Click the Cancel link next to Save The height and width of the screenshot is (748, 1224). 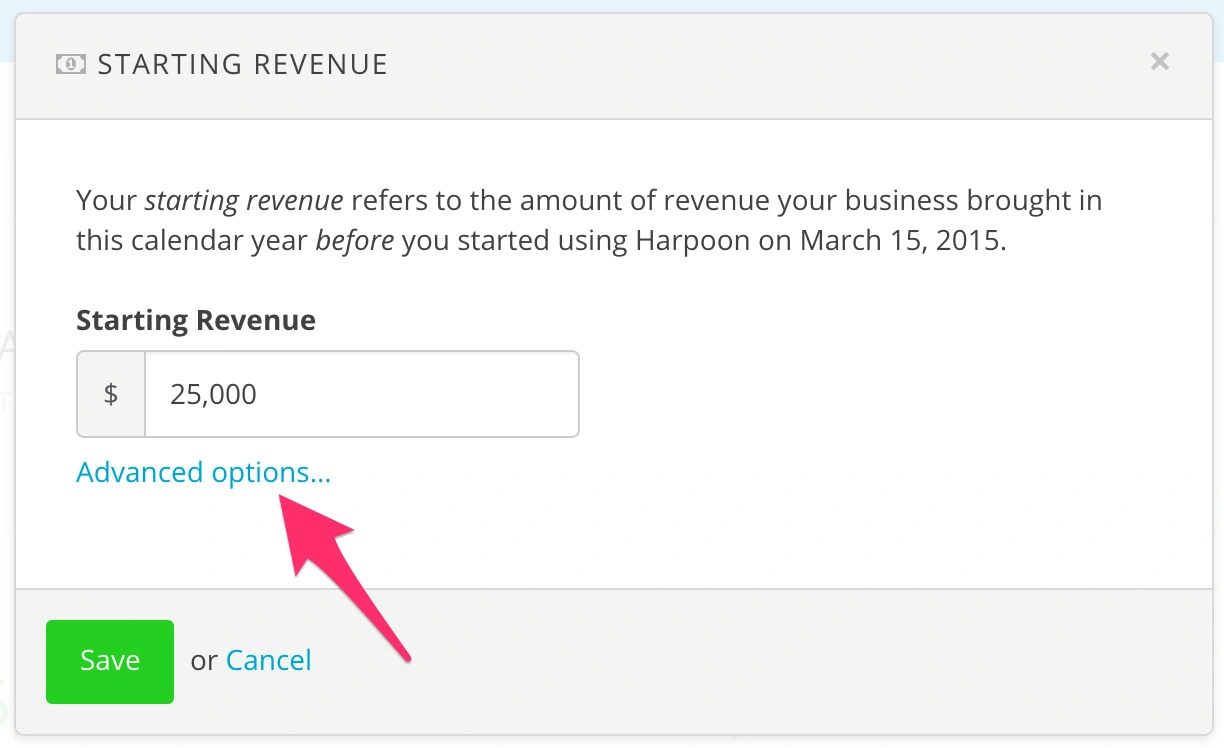pos(268,660)
